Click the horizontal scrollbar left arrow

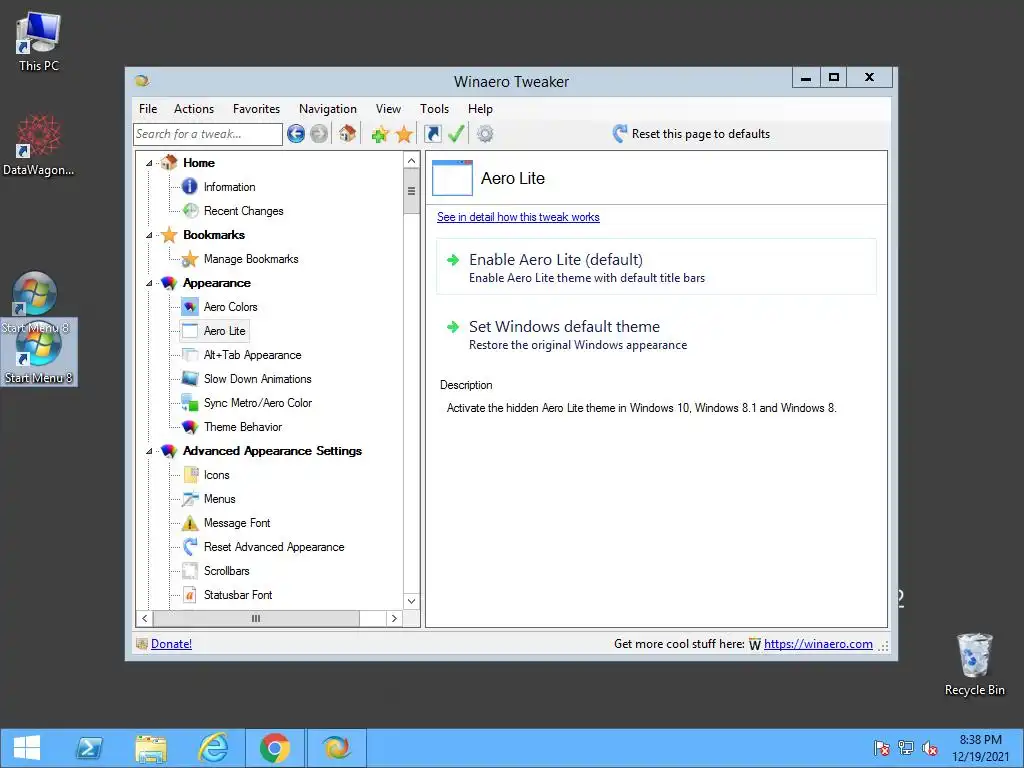144,618
